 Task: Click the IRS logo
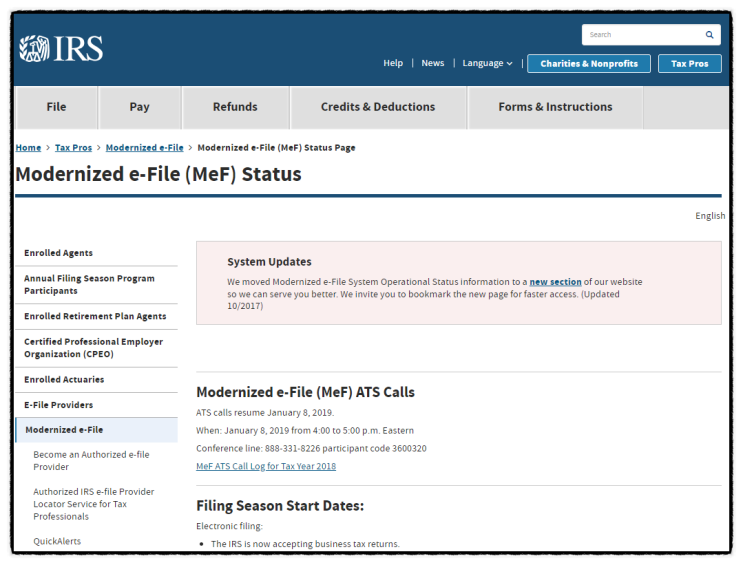pyautogui.click(x=61, y=48)
